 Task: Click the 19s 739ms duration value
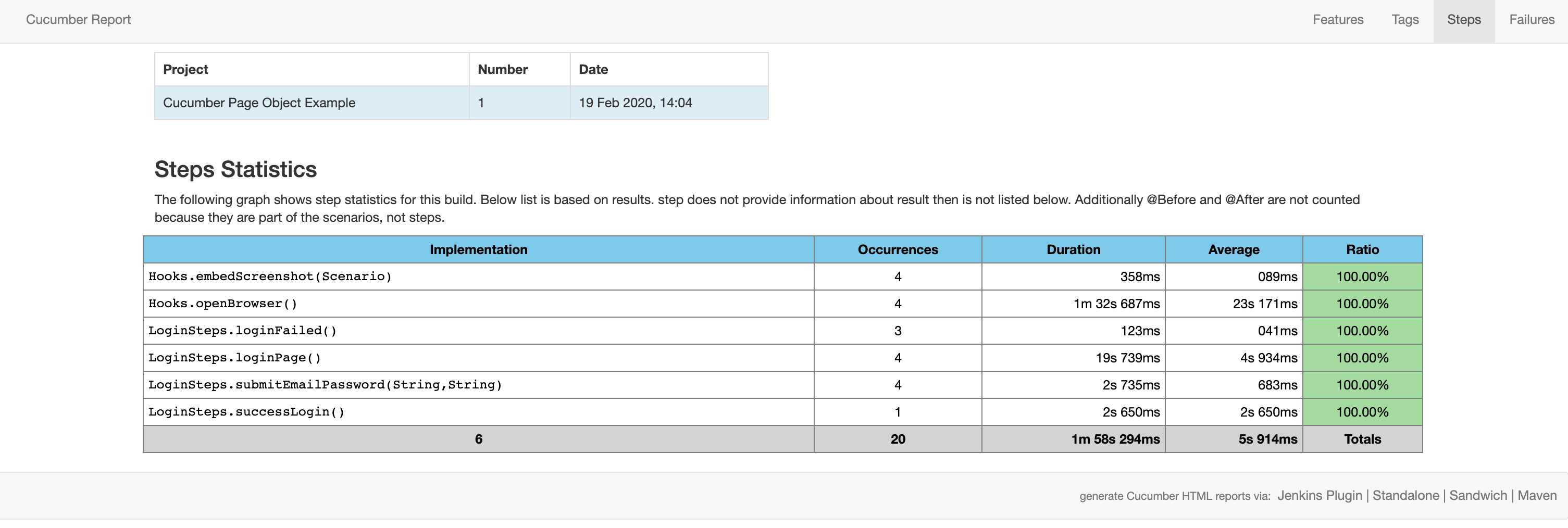tap(1127, 358)
